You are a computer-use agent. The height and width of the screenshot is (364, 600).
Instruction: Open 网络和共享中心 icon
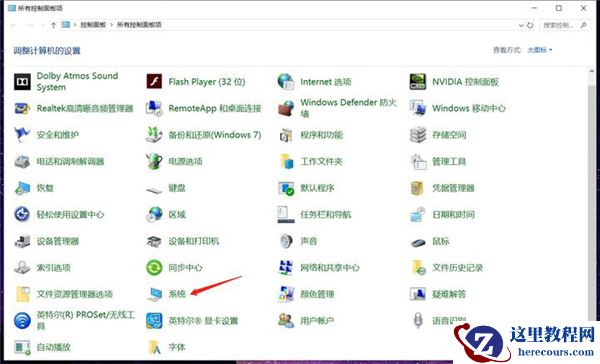tap(286, 268)
